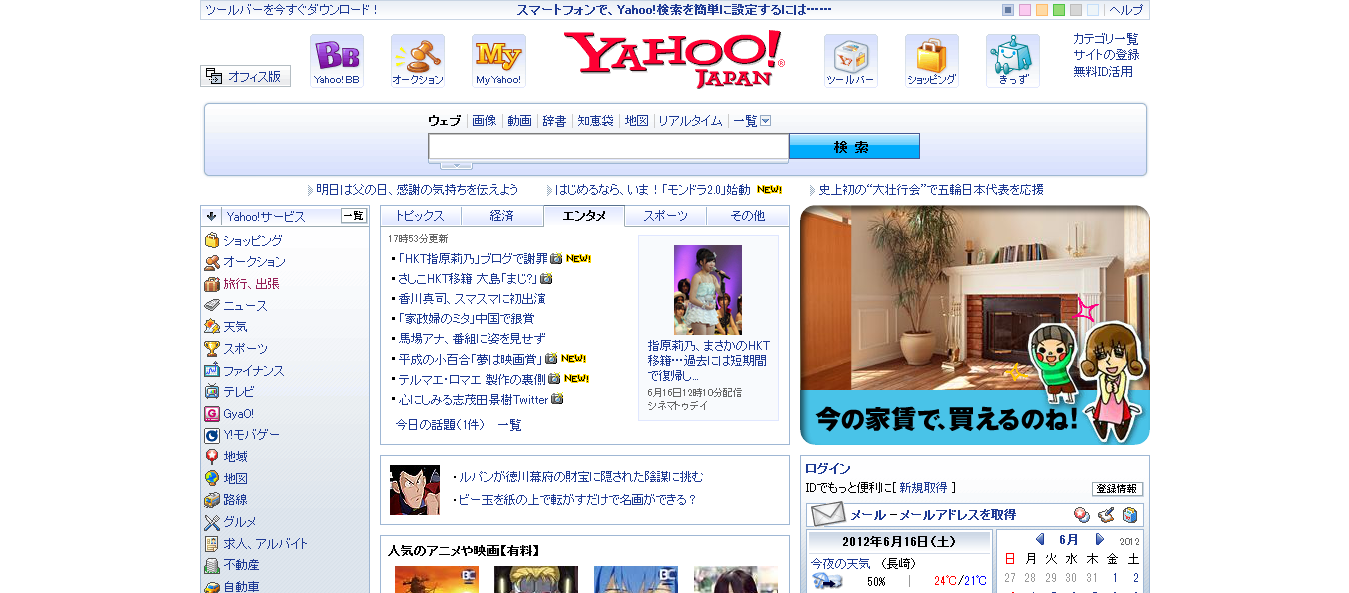Open the GyaO! sidebar icon
This screenshot has width=1349, height=593.
pos(212,414)
